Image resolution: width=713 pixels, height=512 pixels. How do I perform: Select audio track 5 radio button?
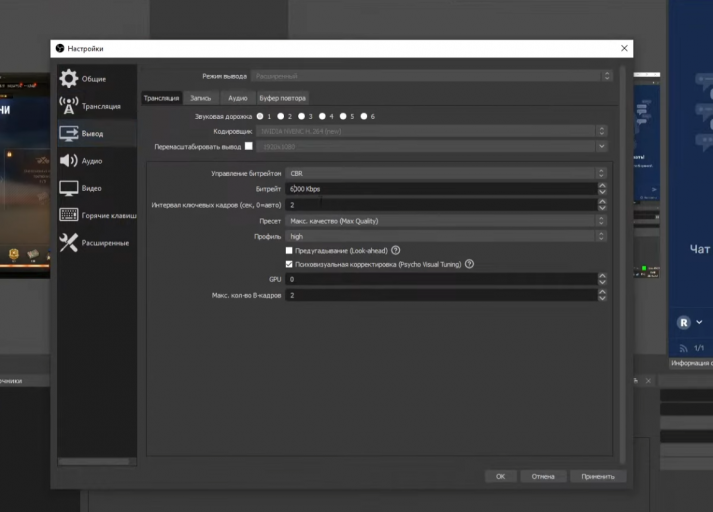(x=343, y=116)
